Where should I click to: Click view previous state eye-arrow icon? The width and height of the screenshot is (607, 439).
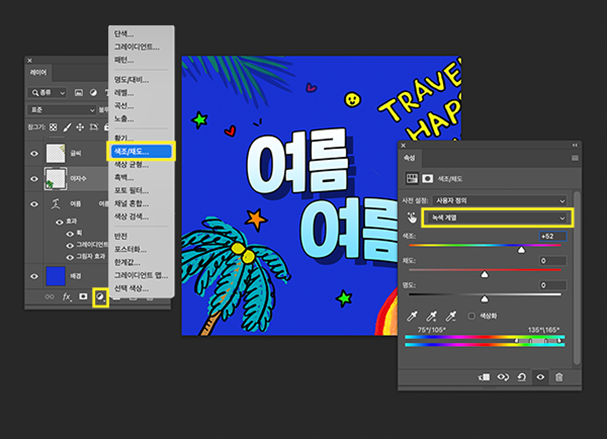[503, 377]
